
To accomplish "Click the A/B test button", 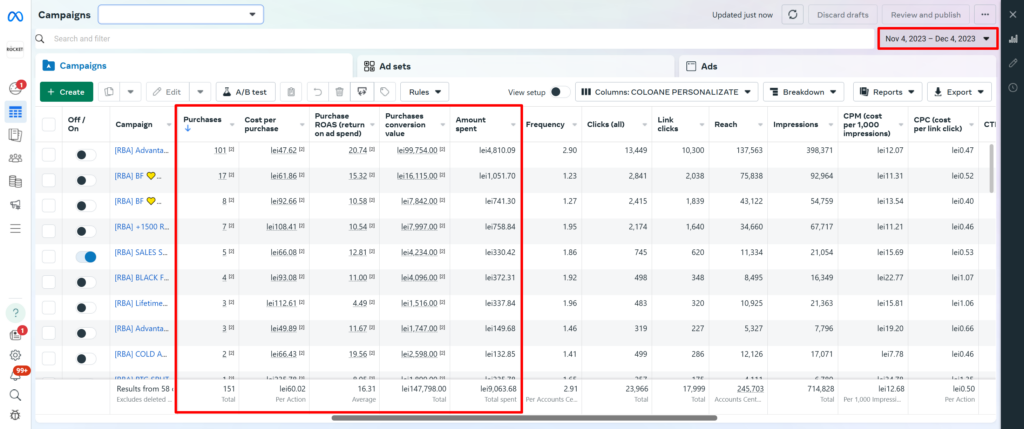I will tap(246, 92).
